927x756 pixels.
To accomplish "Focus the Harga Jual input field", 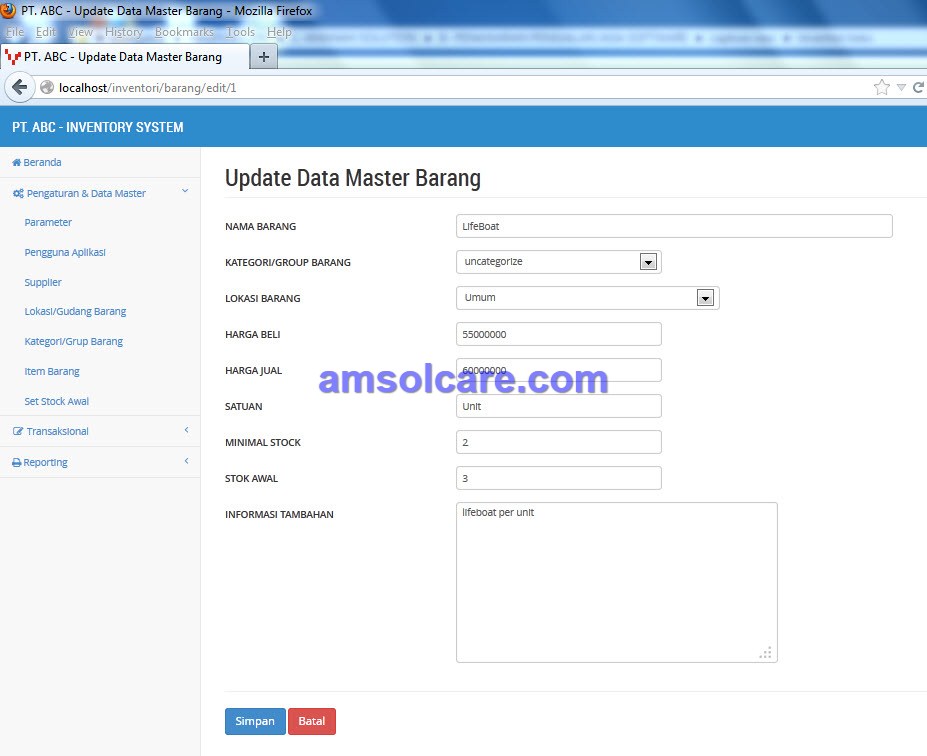I will (559, 370).
